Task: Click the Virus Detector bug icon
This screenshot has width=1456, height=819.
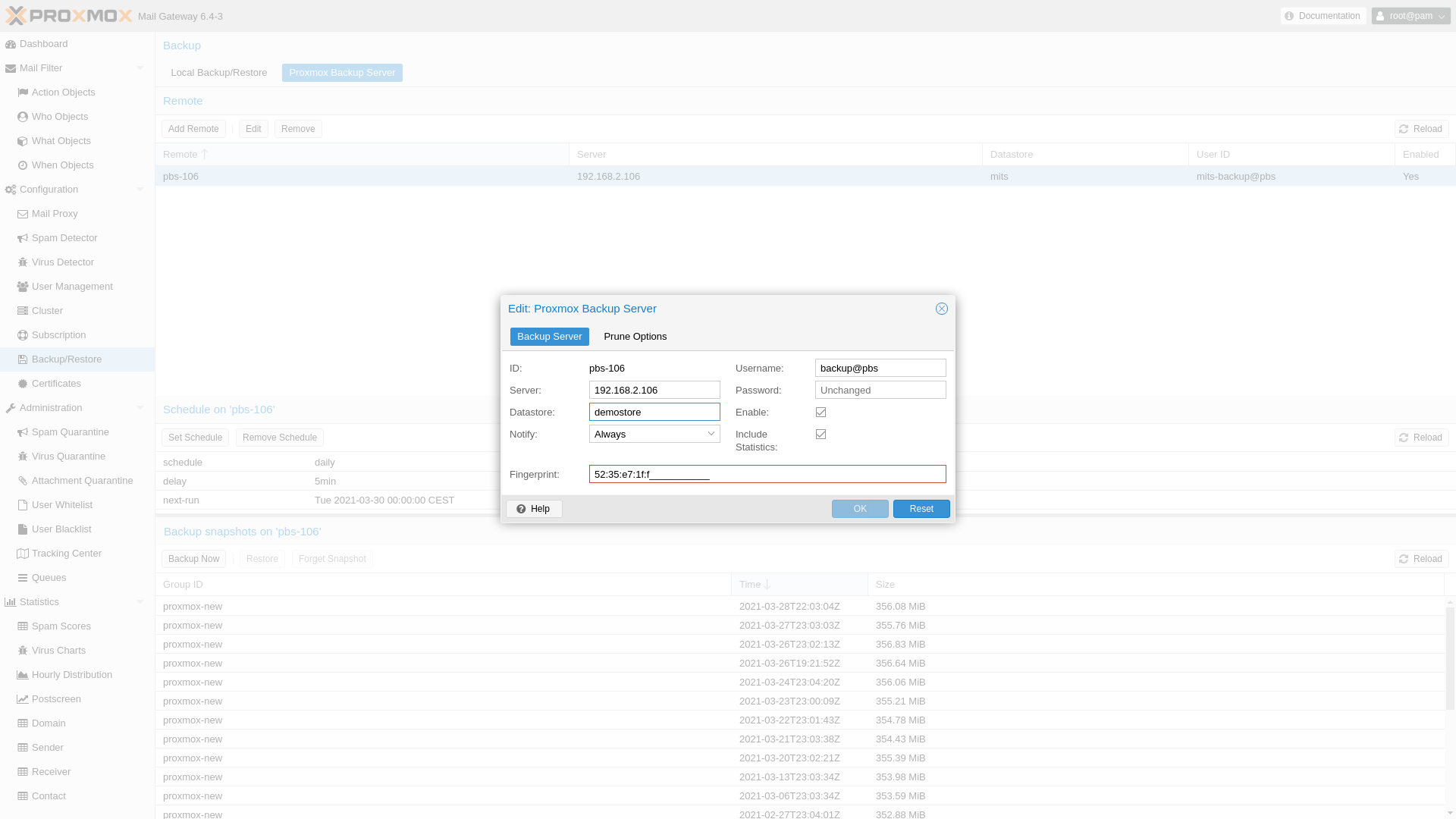Action: coord(23,262)
